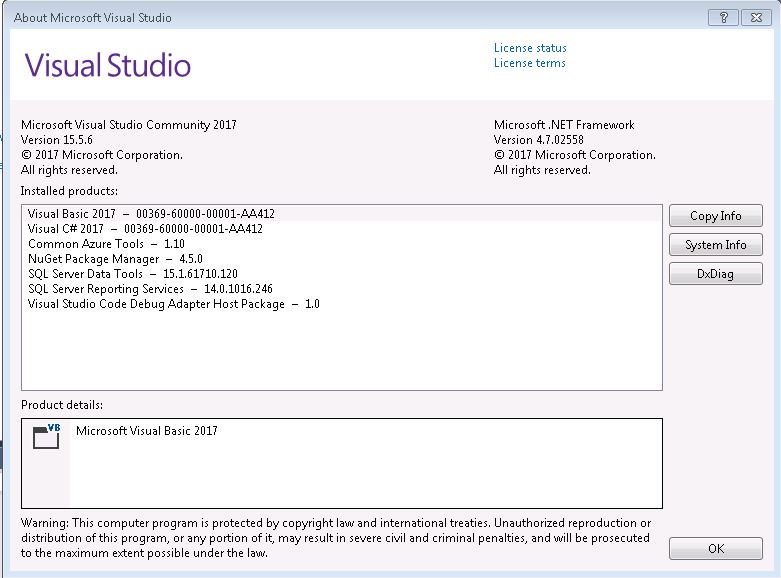Click the Microsoft .NET Framework label
This screenshot has height=578, width=781.
coord(564,125)
